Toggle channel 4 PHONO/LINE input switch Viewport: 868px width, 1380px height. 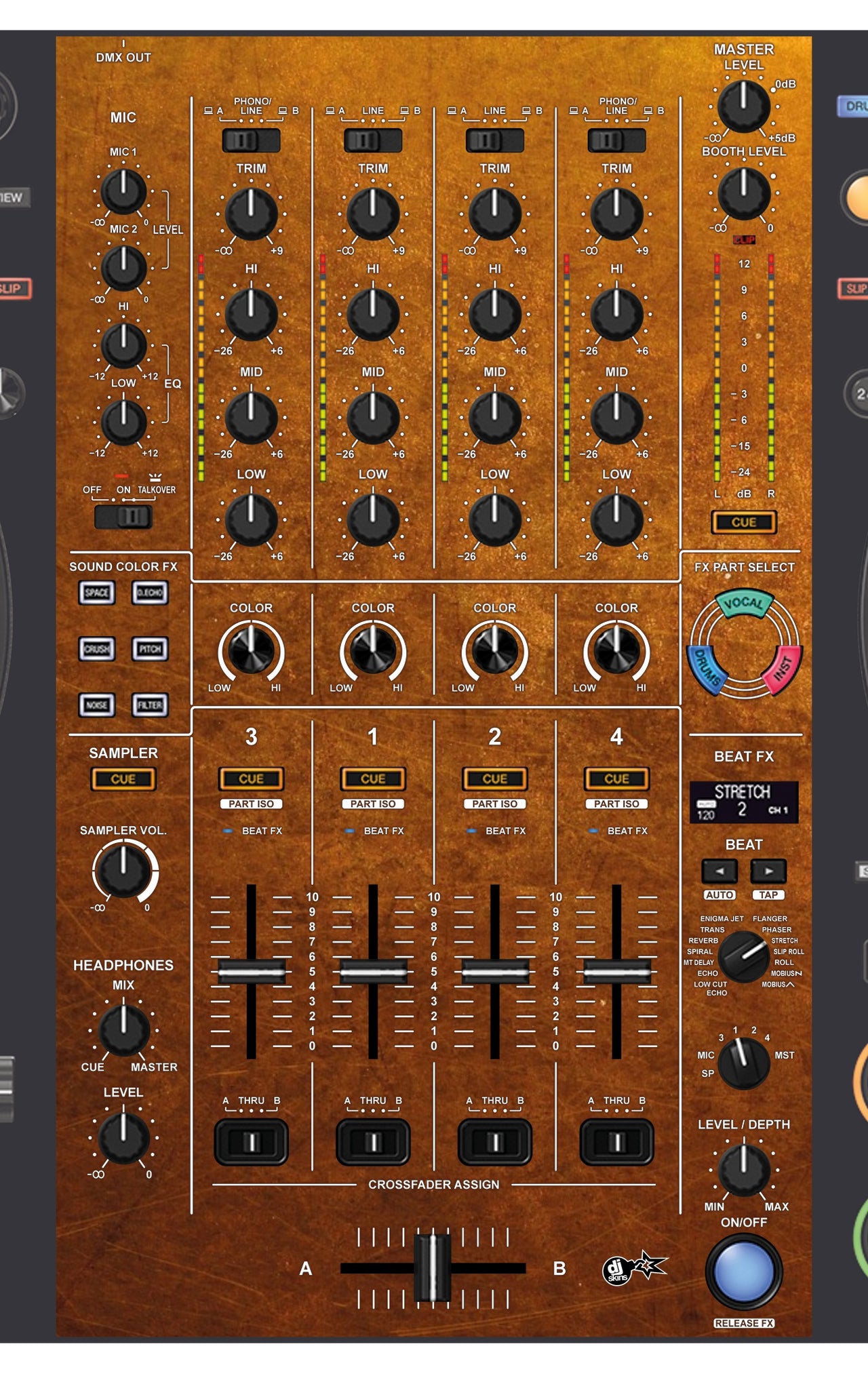[x=616, y=140]
